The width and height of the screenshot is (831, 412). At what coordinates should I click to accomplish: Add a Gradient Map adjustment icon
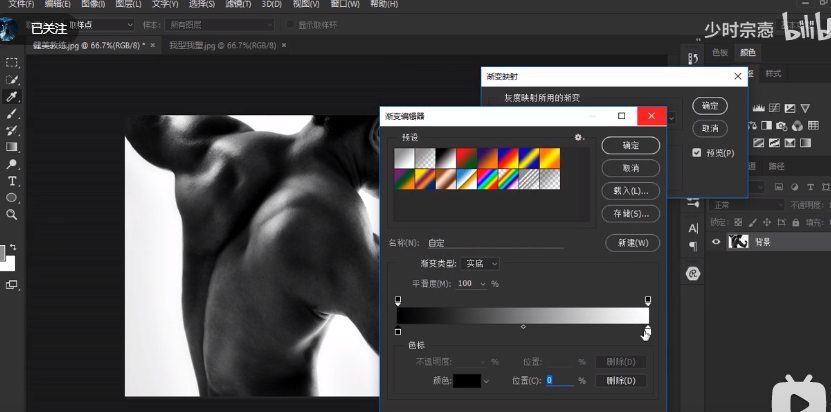pos(806,143)
